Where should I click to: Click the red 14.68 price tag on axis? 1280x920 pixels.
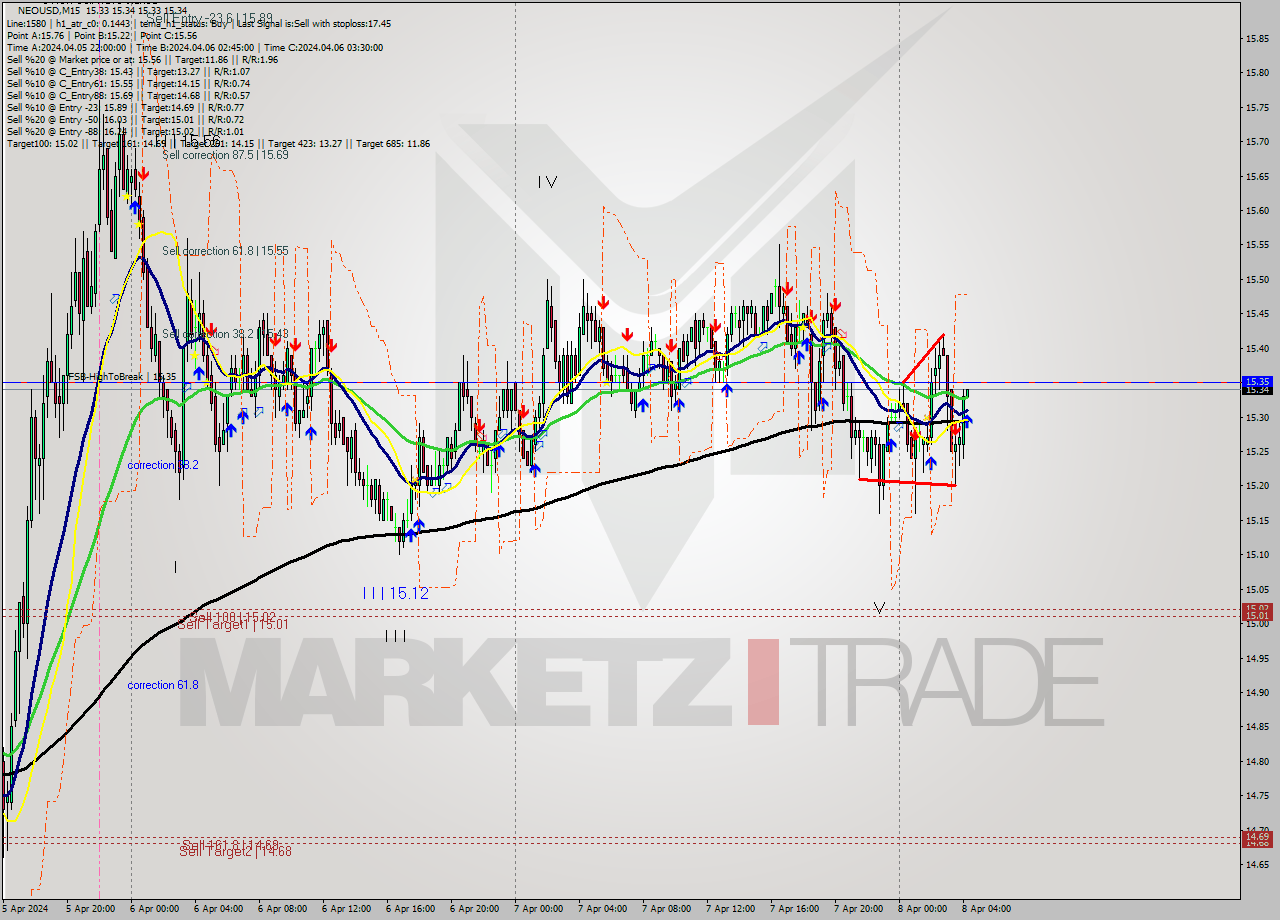click(1256, 843)
